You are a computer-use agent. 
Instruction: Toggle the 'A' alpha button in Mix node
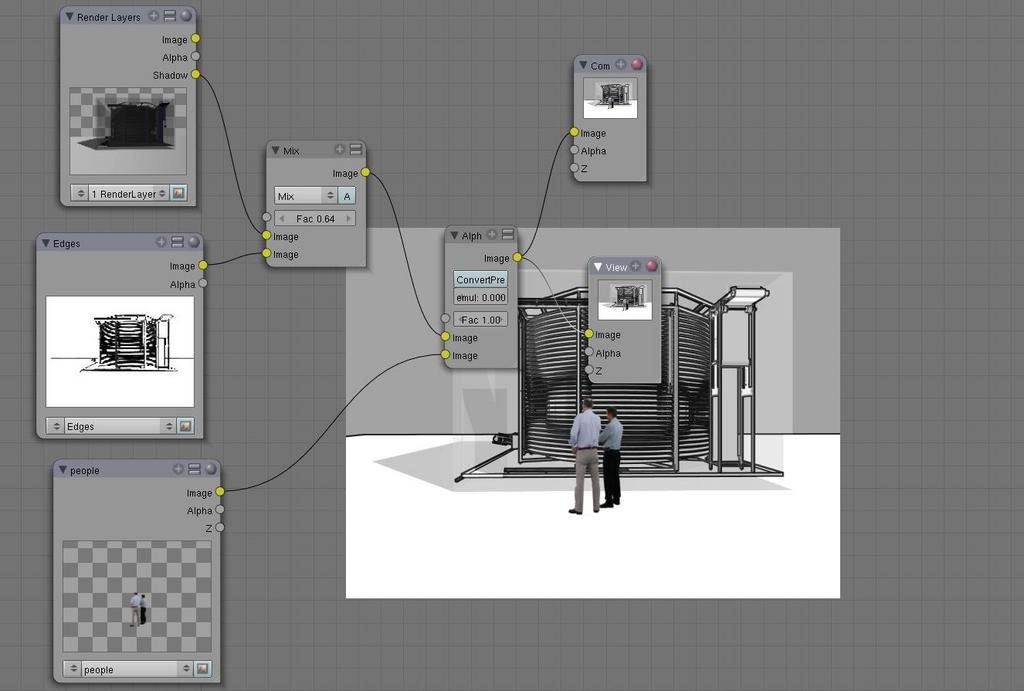tap(347, 195)
